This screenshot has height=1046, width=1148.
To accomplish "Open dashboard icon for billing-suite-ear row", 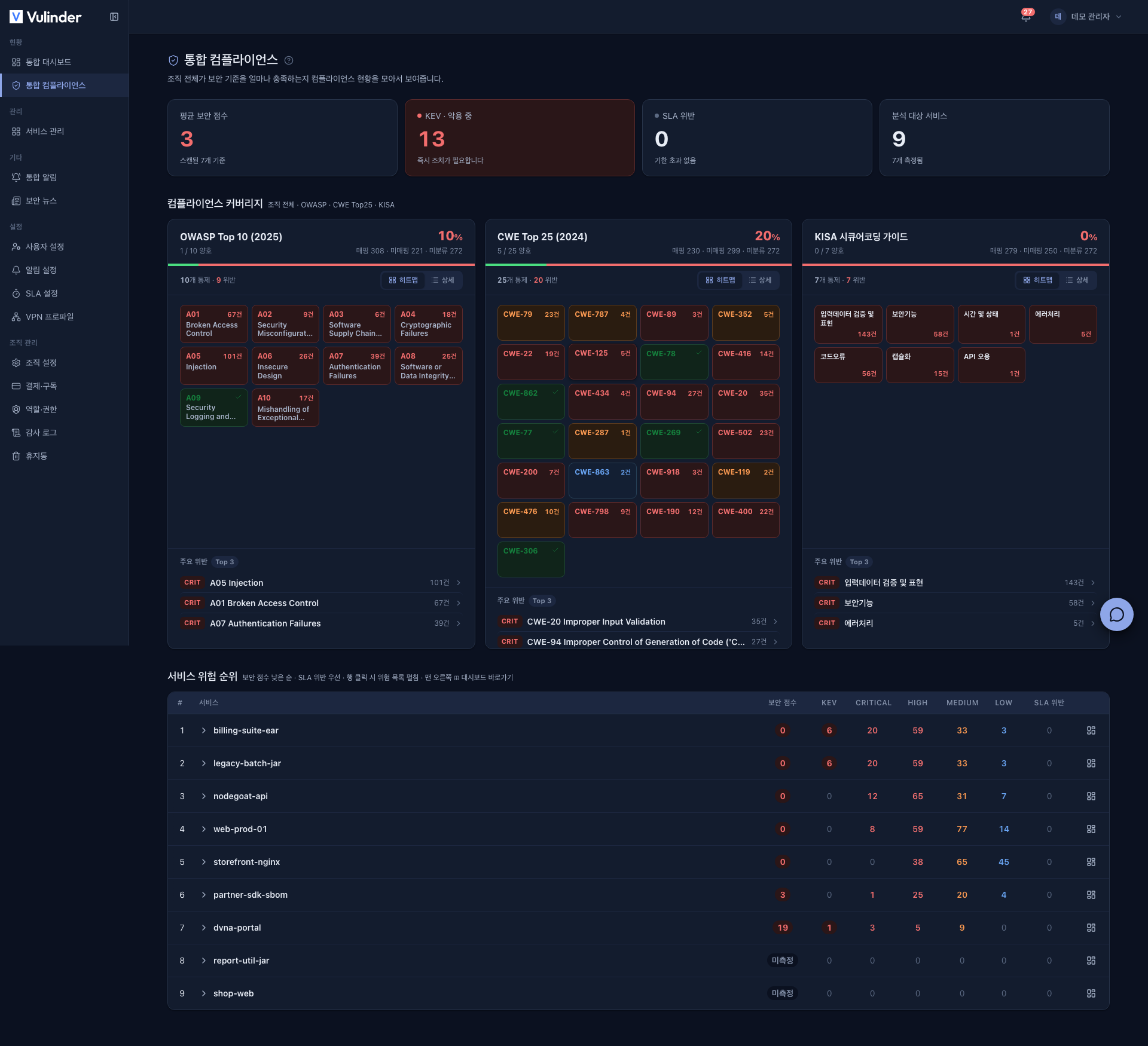I will point(1091,730).
